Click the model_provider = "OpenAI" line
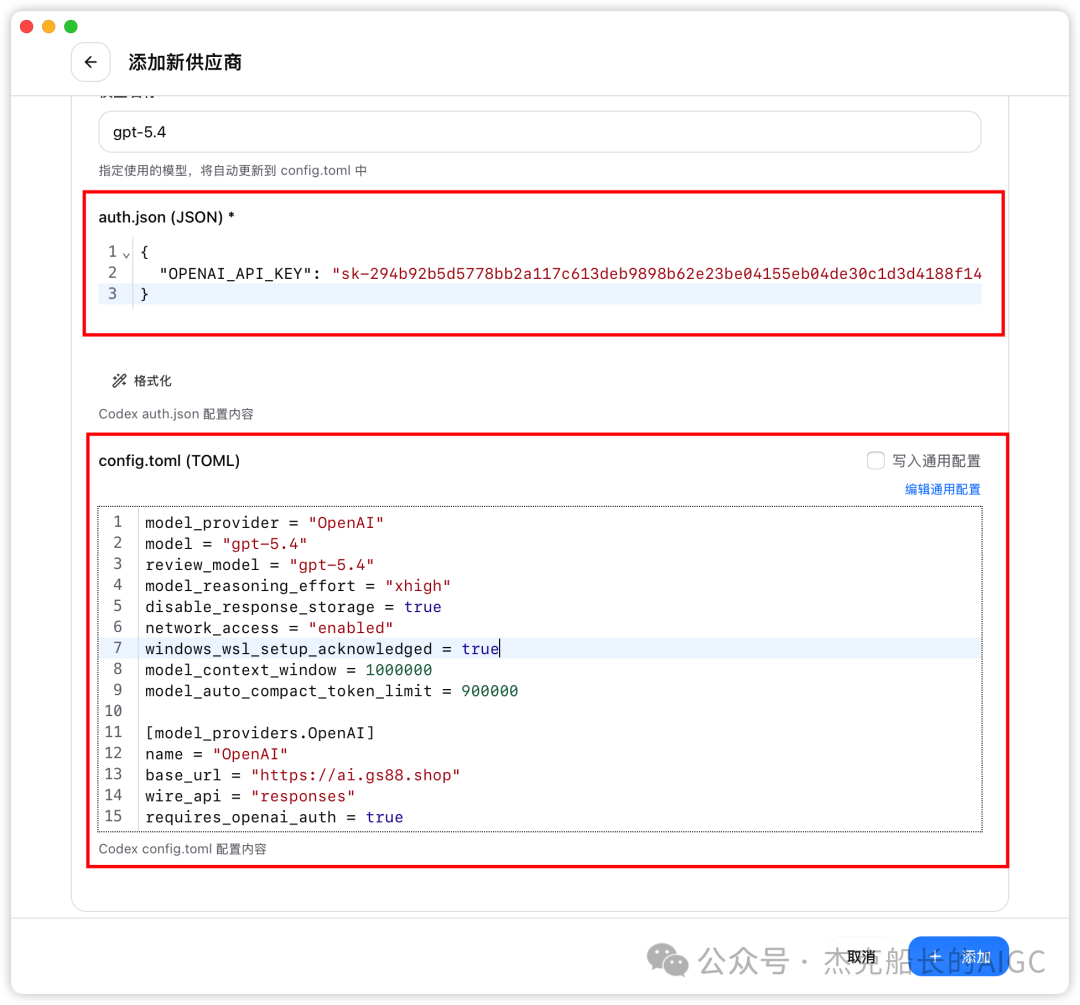Screen dimensions: 1080x1005 [264, 523]
